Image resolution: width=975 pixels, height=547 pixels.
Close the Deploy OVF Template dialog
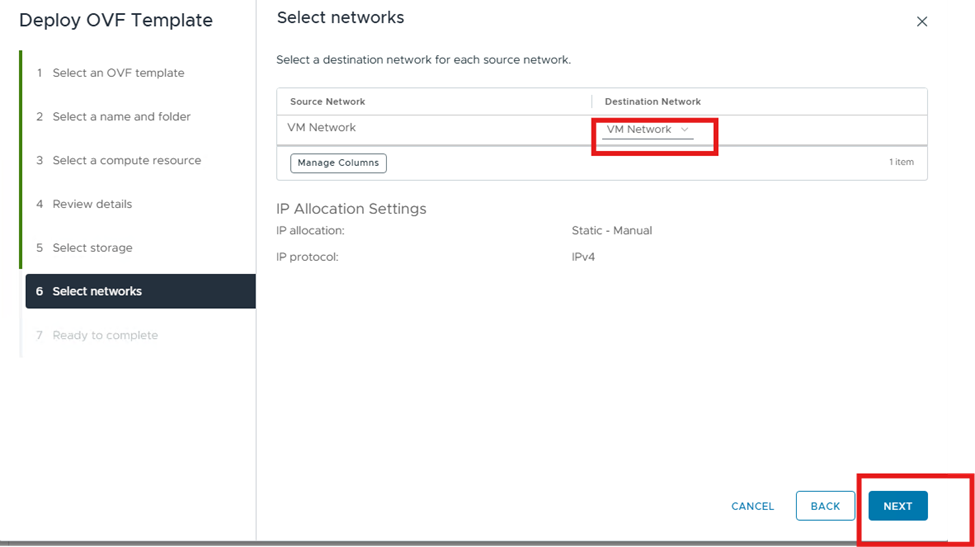(x=922, y=22)
